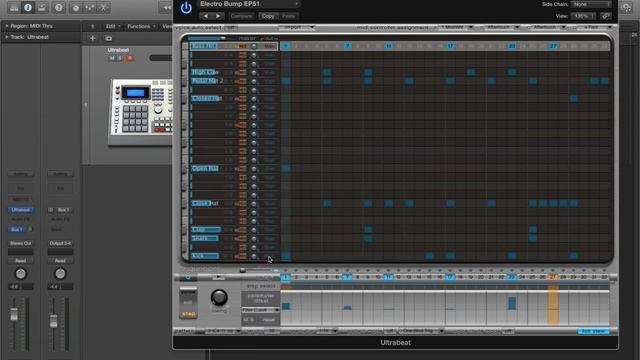Click the full view button
Image resolution: width=640 pixels, height=360 pixels.
pyautogui.click(x=593, y=331)
